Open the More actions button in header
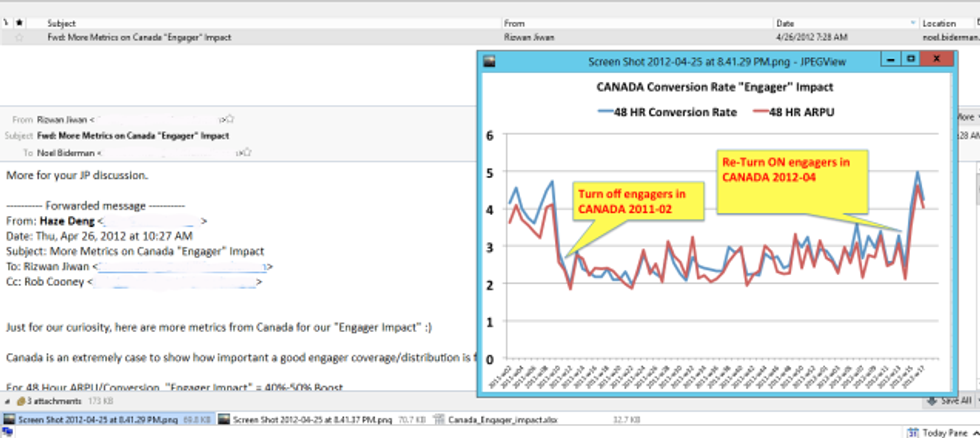The image size is (980, 438). tap(968, 117)
